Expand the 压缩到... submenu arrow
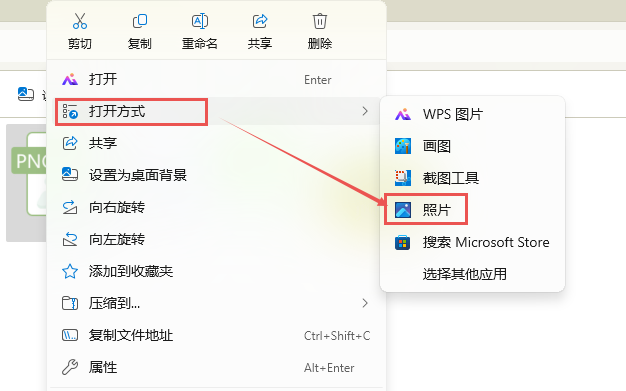The height and width of the screenshot is (391, 626). coord(365,303)
